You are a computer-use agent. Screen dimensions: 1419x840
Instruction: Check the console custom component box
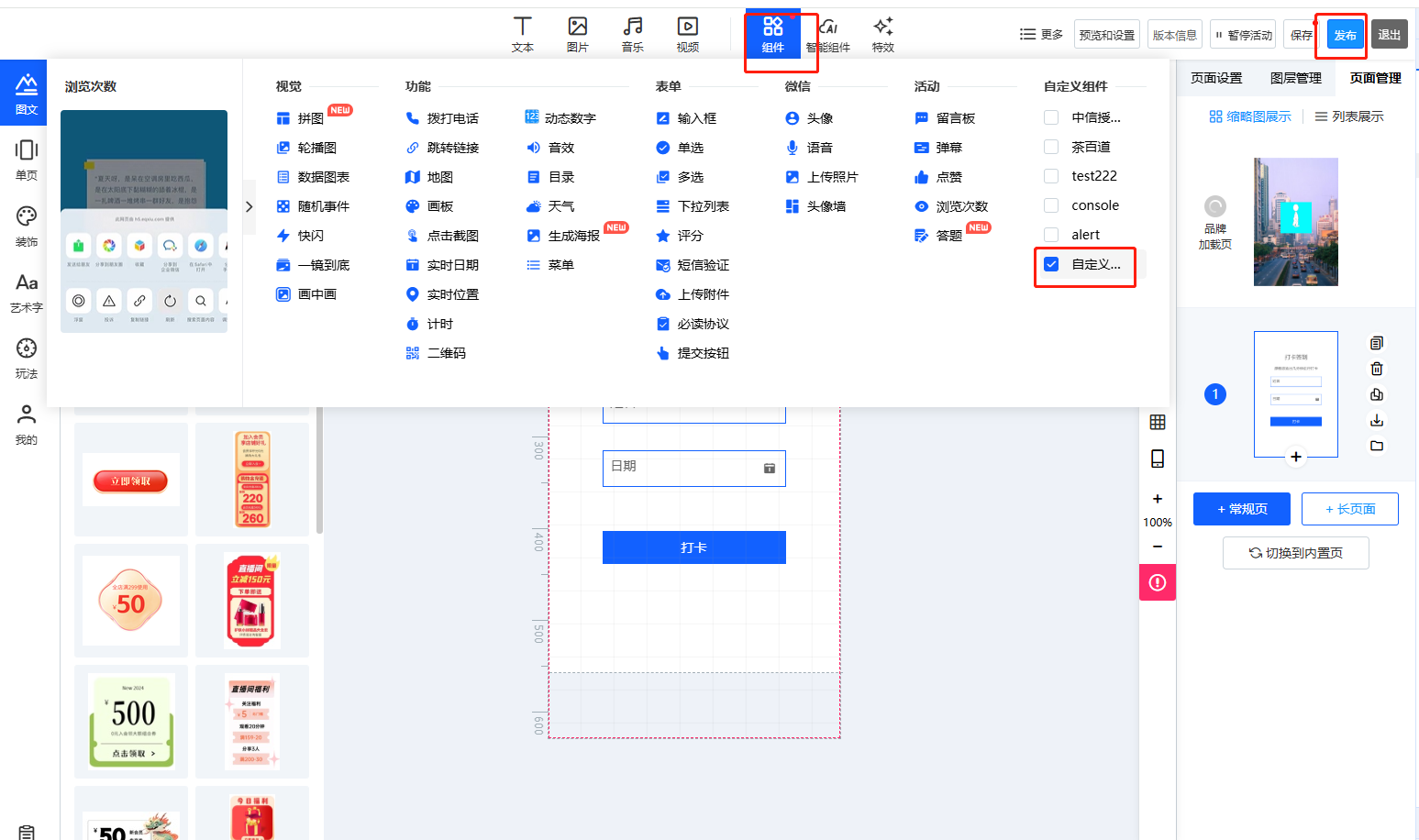pos(1051,205)
